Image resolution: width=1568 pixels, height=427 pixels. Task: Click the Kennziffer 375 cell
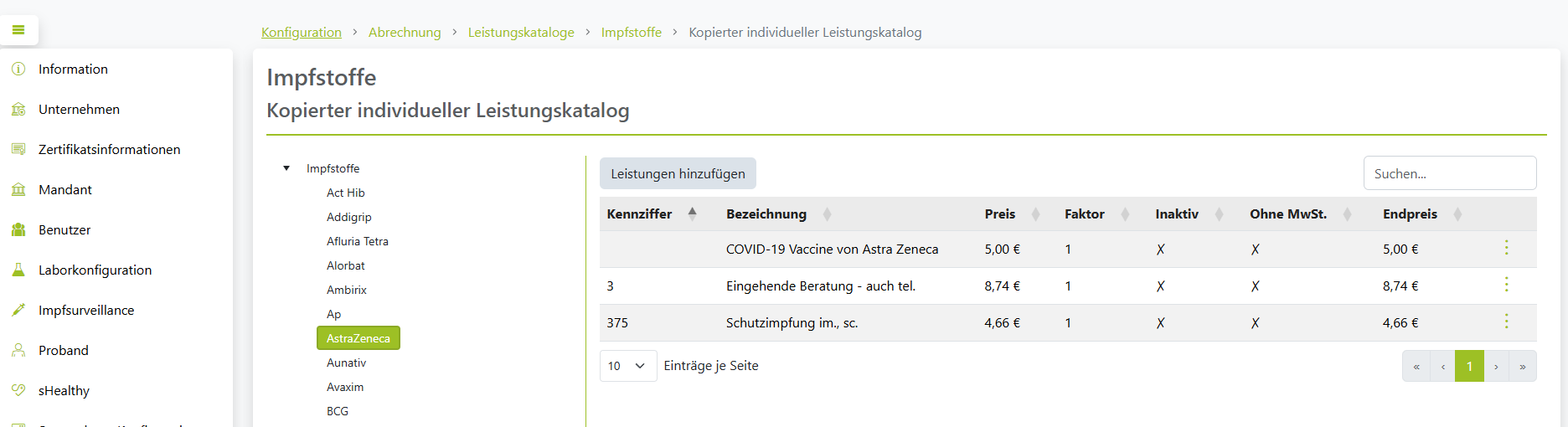pos(617,322)
